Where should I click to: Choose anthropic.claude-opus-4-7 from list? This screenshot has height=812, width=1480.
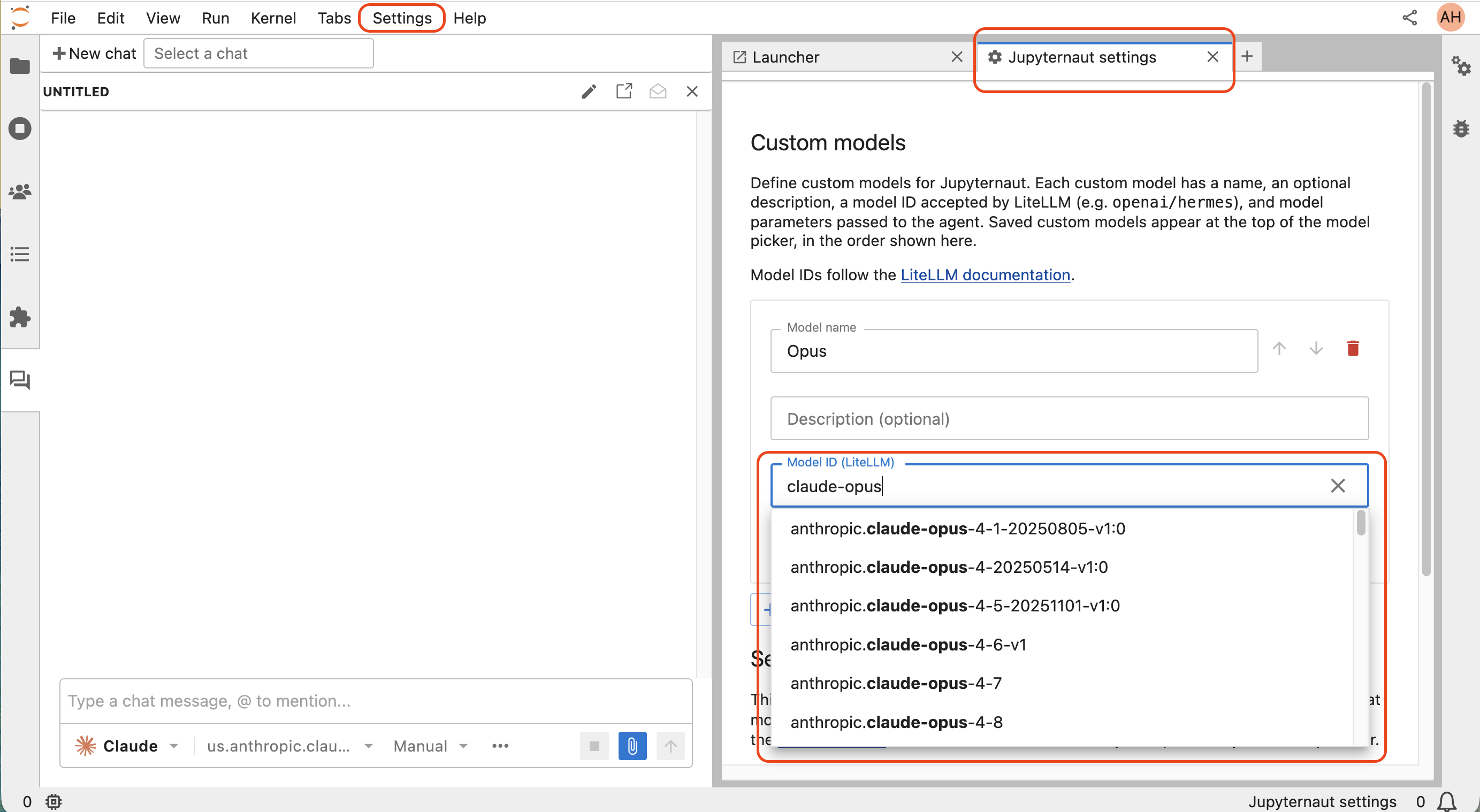point(1062,684)
